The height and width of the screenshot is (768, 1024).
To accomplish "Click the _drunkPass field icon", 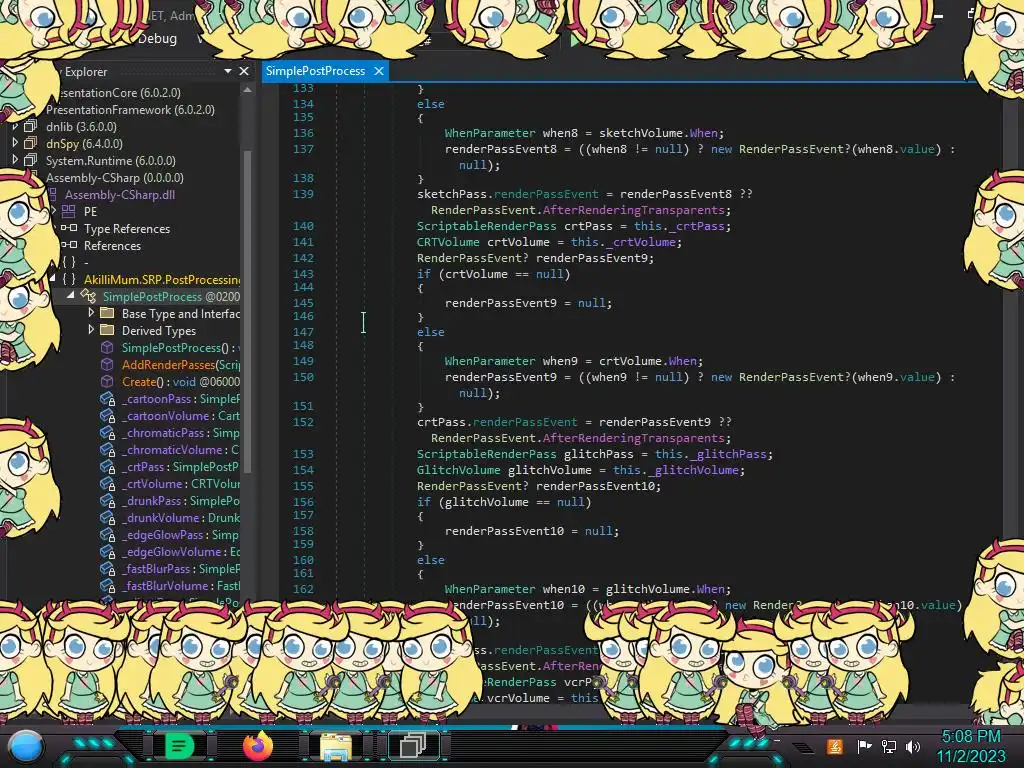I will (108, 500).
